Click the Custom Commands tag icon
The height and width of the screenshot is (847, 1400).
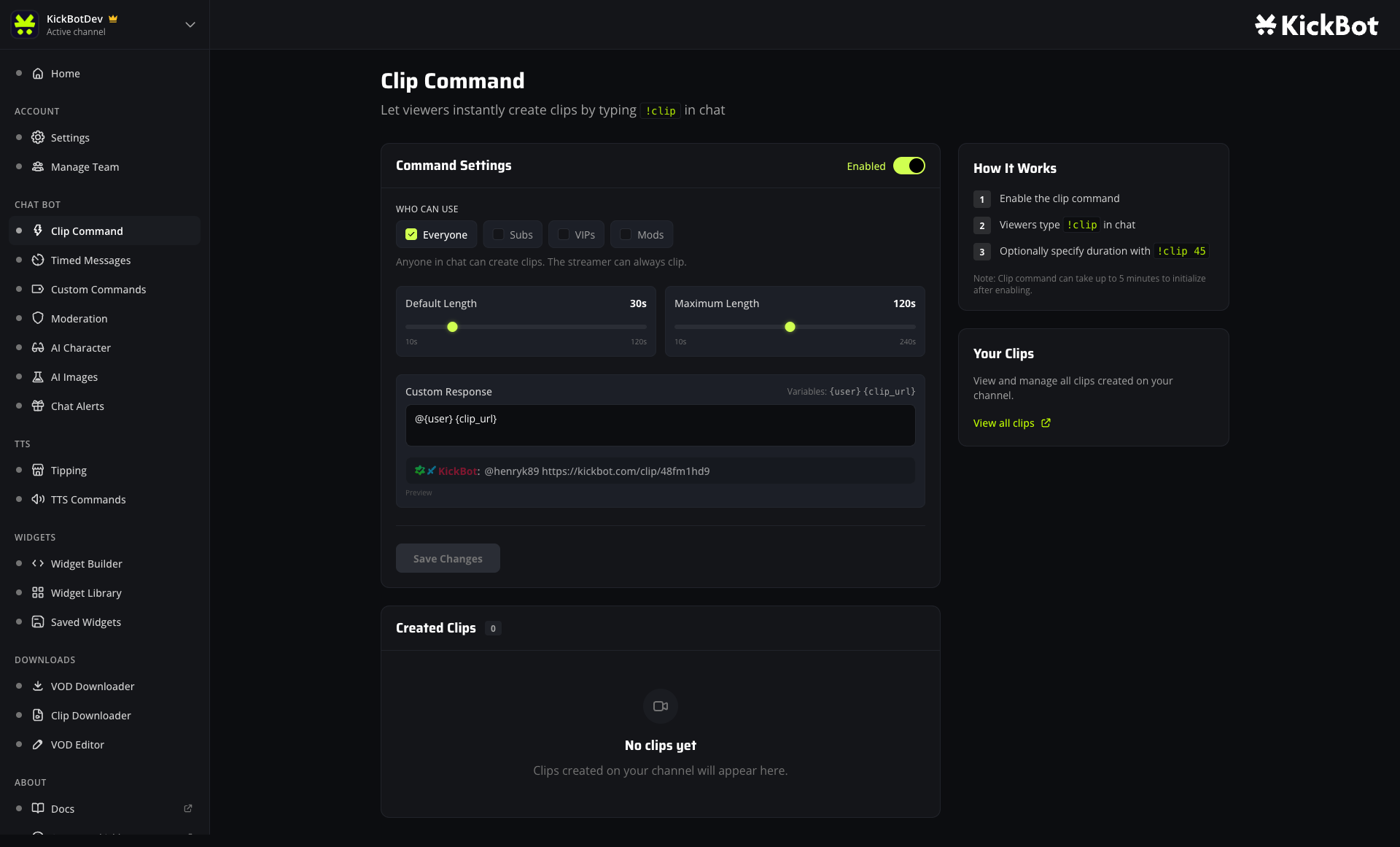38,290
